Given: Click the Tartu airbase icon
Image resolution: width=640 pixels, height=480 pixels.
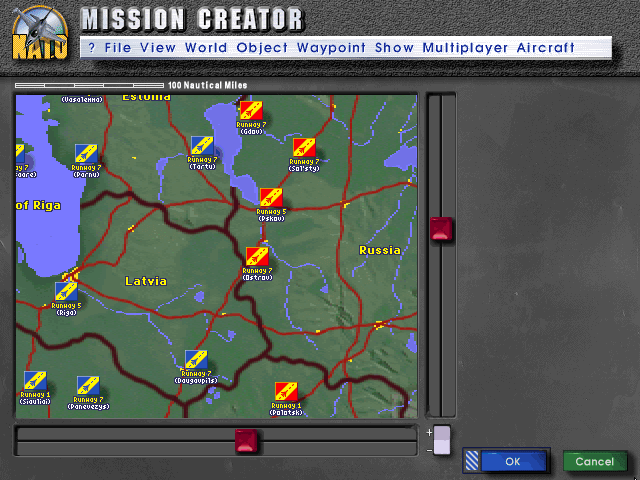Looking at the screenshot, I should 203,147.
